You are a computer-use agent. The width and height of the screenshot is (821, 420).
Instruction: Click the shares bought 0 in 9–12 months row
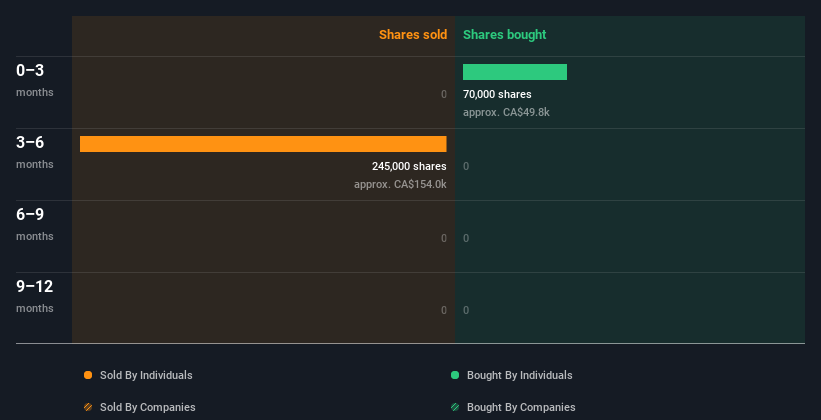(466, 310)
